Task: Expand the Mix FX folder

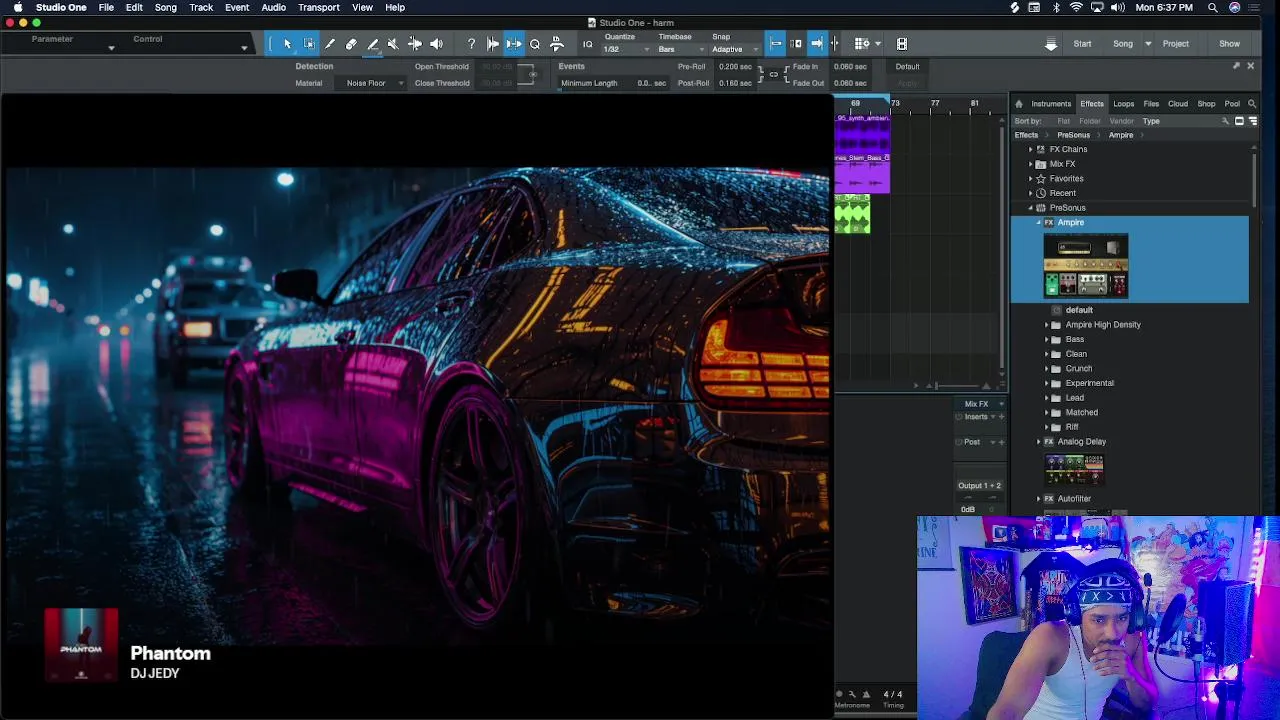Action: point(1031,164)
